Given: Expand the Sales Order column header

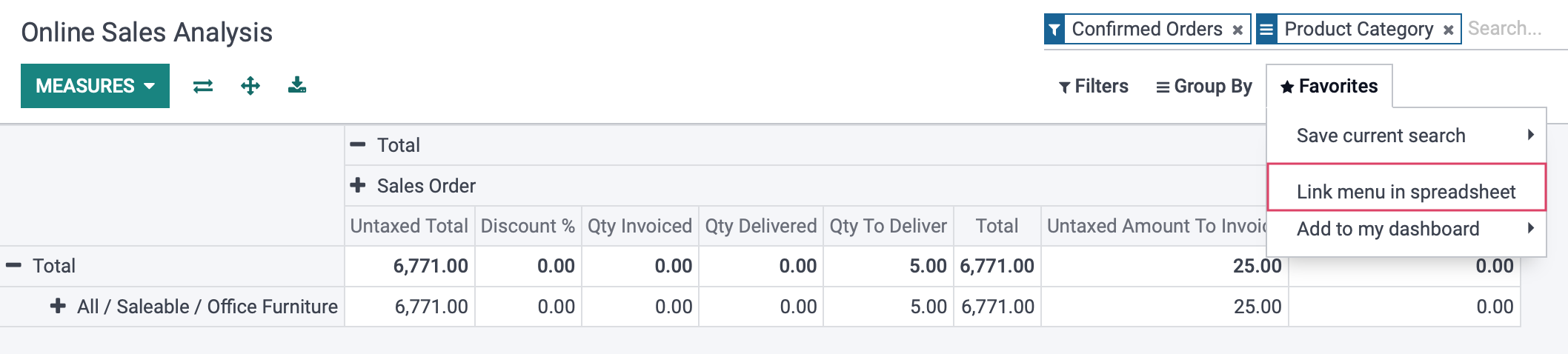Looking at the screenshot, I should [413, 186].
